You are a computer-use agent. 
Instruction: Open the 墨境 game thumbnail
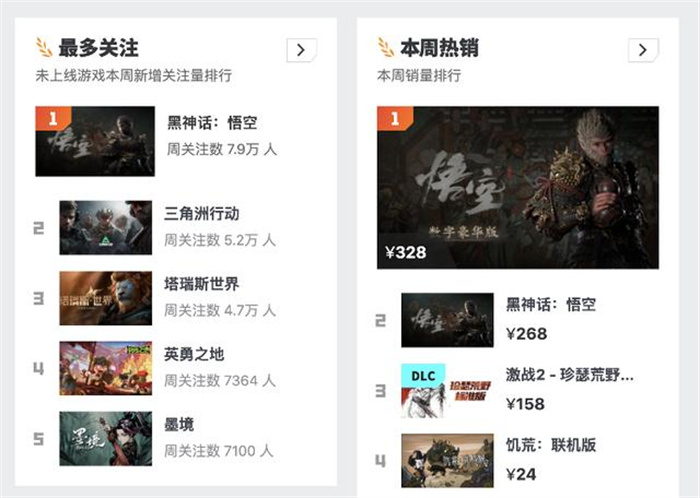tap(106, 439)
